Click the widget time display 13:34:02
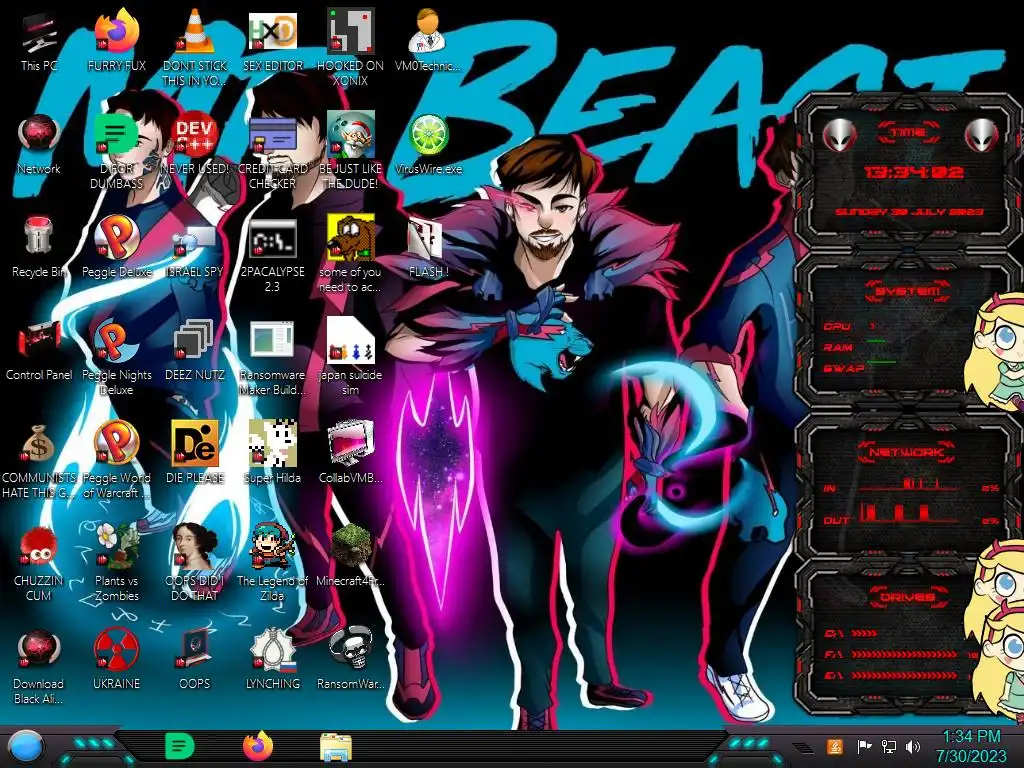1024x768 pixels. coord(914,172)
